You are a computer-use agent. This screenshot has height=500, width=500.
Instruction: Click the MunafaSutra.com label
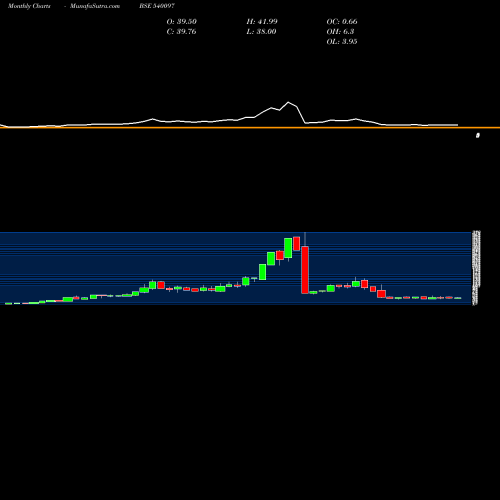click(x=95, y=6)
